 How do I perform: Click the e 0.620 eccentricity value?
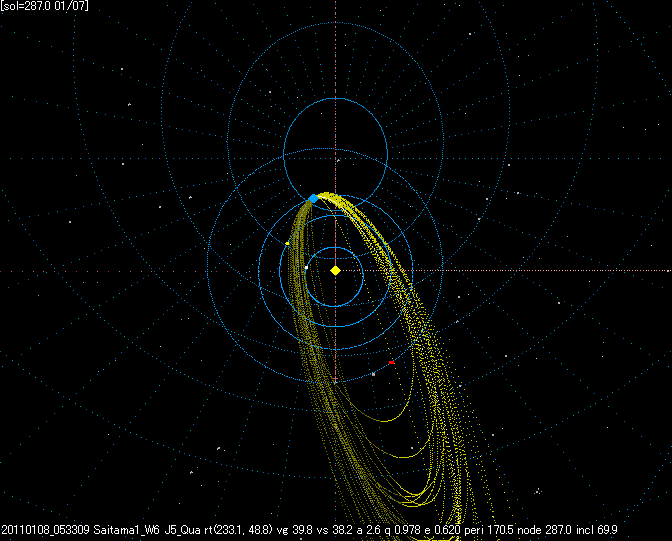(443, 530)
